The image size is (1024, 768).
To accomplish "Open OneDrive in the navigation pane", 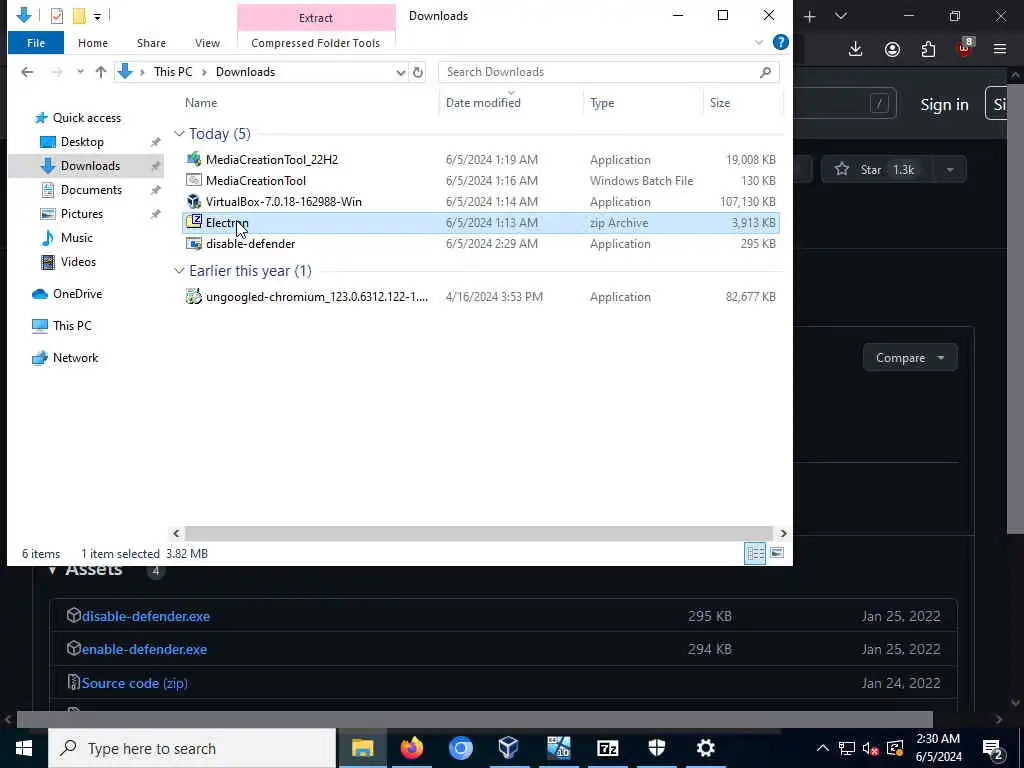I will tap(77, 294).
